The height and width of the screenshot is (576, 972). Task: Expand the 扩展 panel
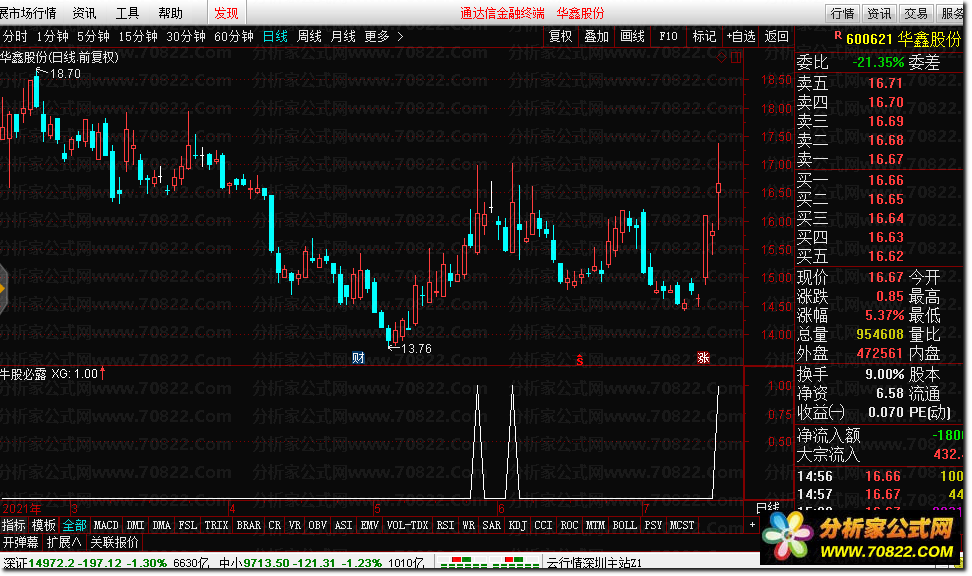pos(64,543)
